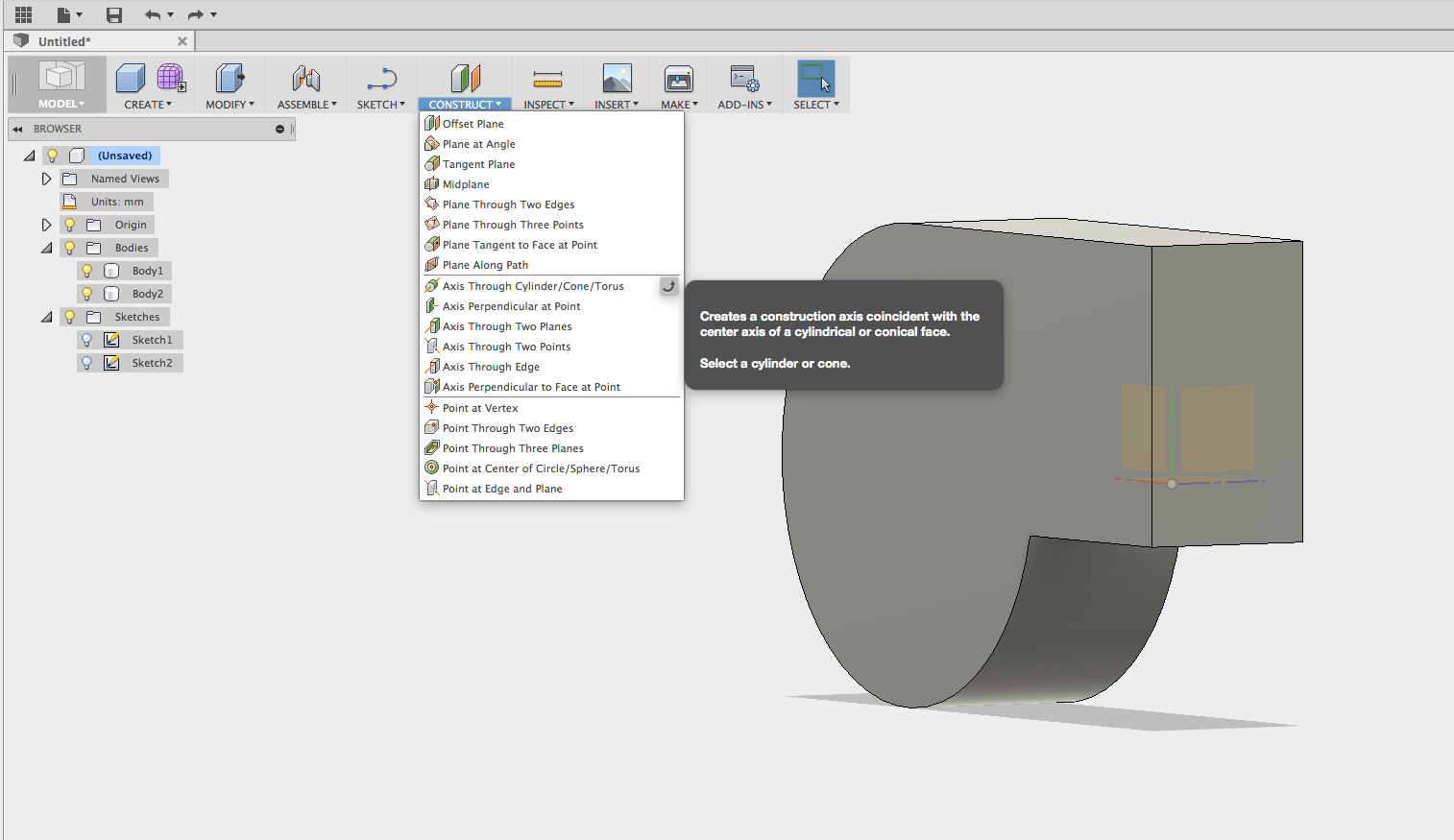Select the Insert tool icon
1454x840 pixels.
click(615, 77)
